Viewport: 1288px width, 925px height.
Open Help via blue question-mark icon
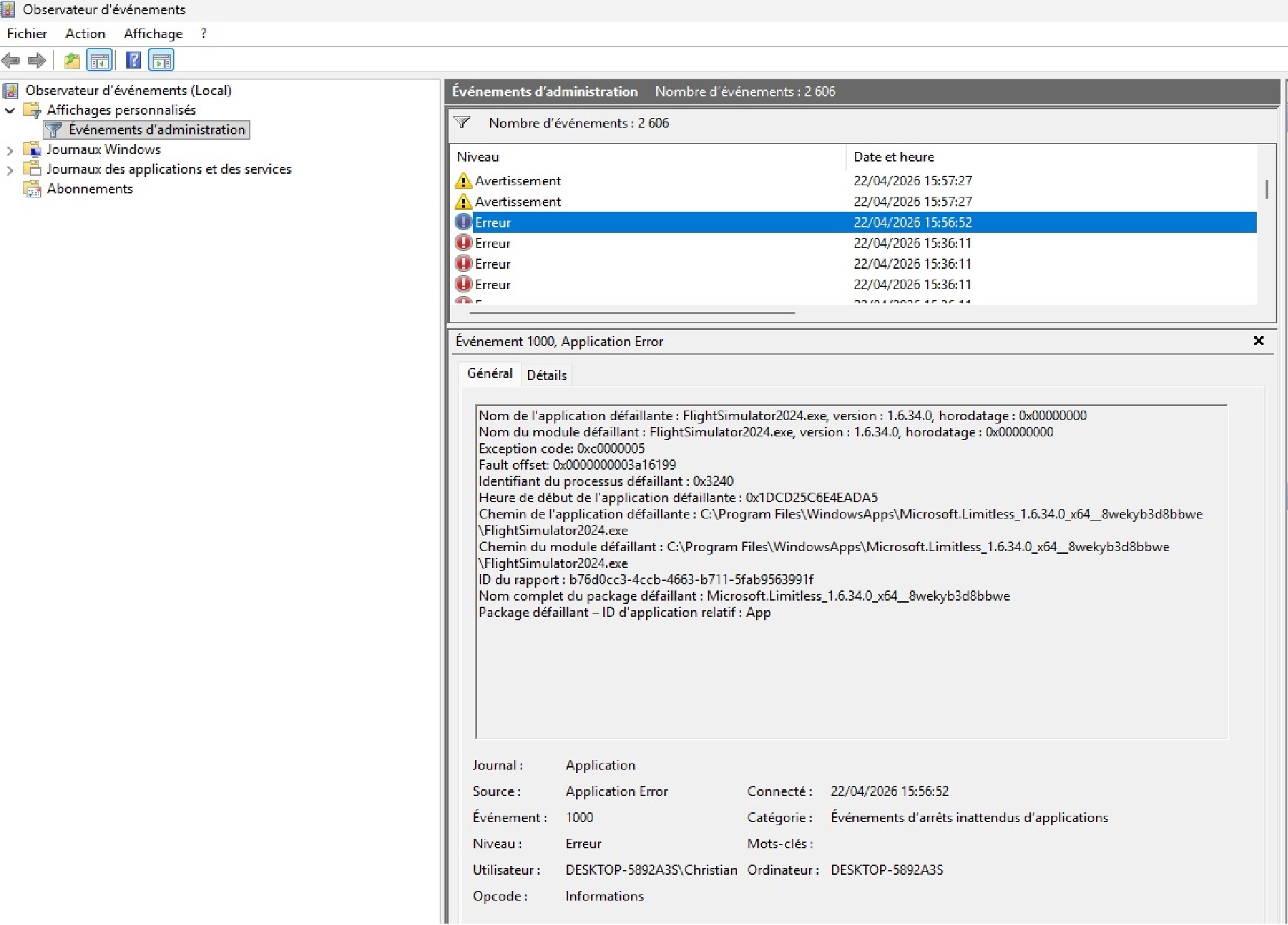click(x=134, y=61)
